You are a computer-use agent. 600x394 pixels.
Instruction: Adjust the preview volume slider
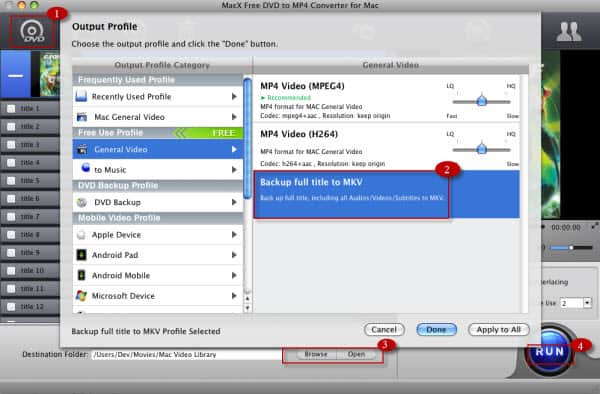(x=571, y=247)
